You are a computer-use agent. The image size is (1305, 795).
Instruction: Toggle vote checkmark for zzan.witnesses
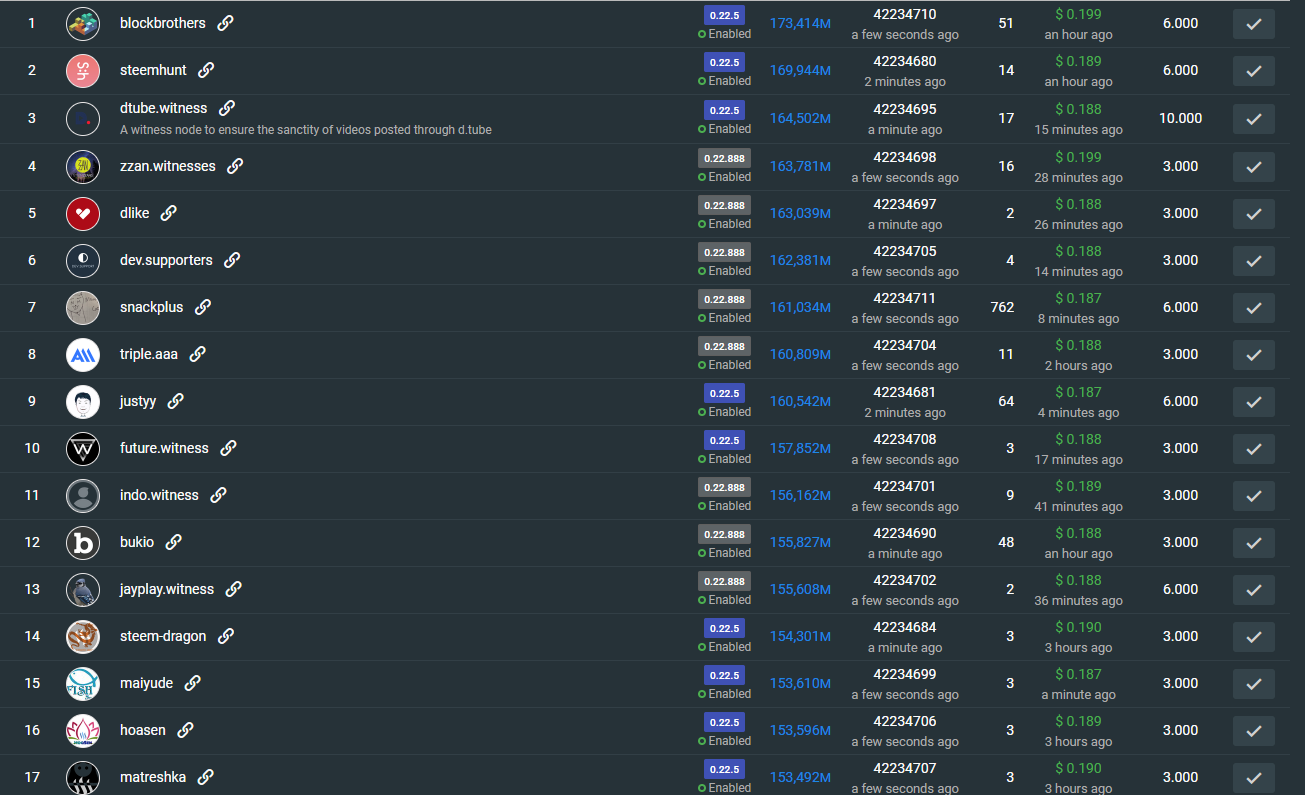pyautogui.click(x=1254, y=167)
